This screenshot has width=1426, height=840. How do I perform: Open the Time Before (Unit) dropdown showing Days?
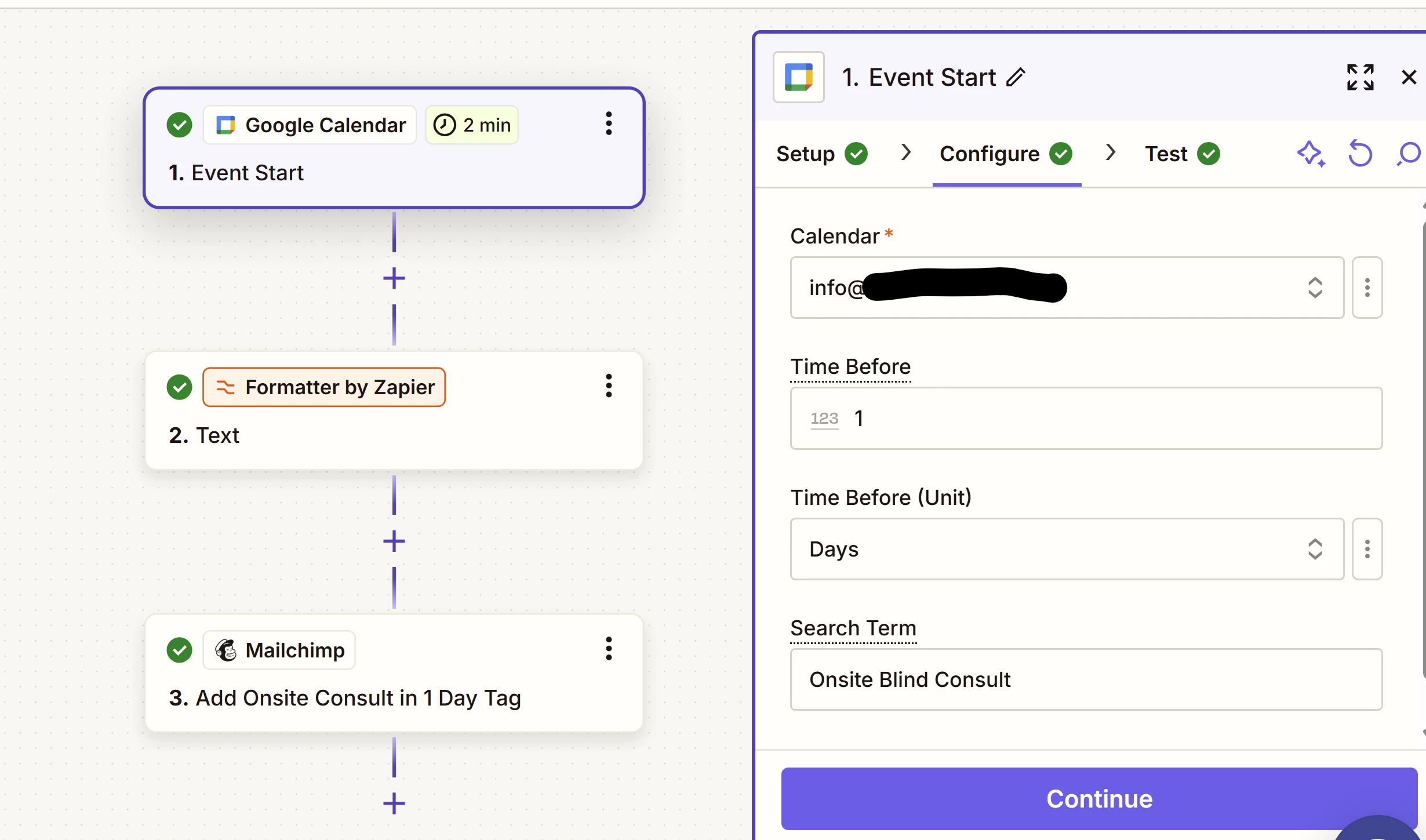point(1067,549)
